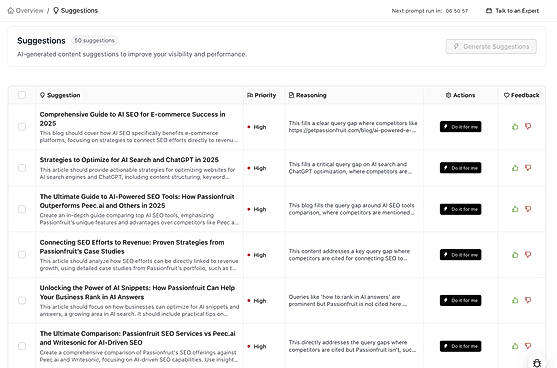
Task: Open title Connecting SEO Efforts to Revenue
Action: tap(132, 247)
